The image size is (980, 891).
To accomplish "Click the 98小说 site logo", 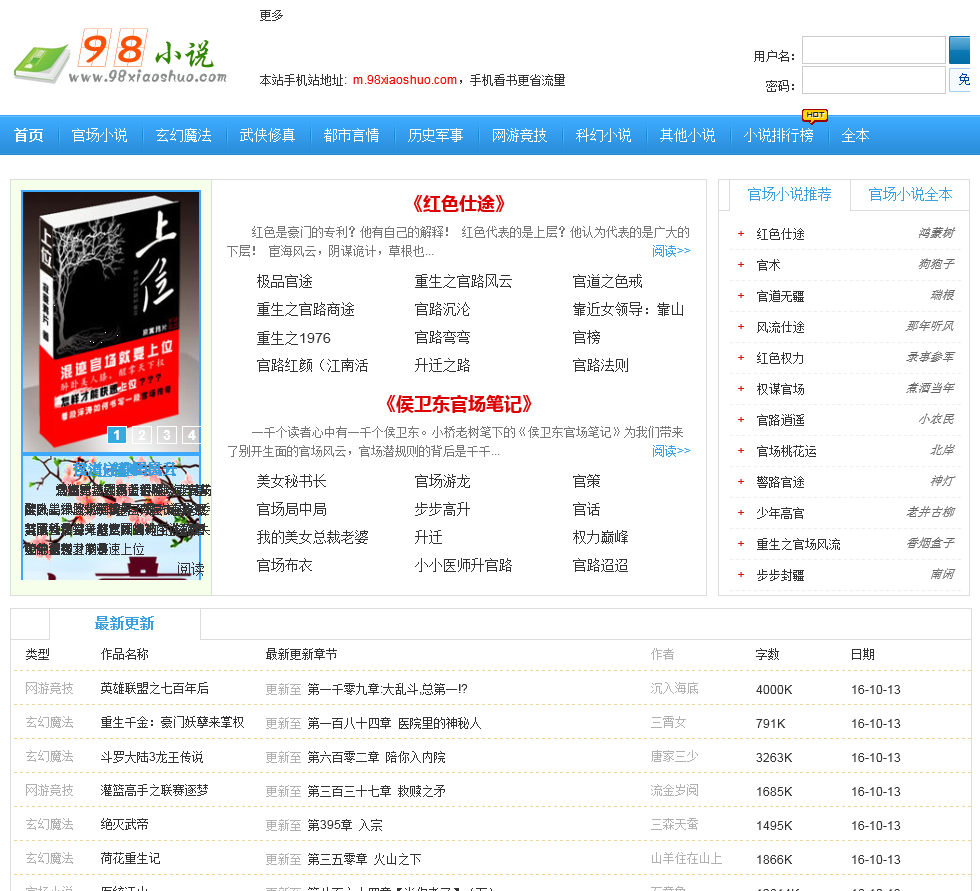I will coord(120,56).
